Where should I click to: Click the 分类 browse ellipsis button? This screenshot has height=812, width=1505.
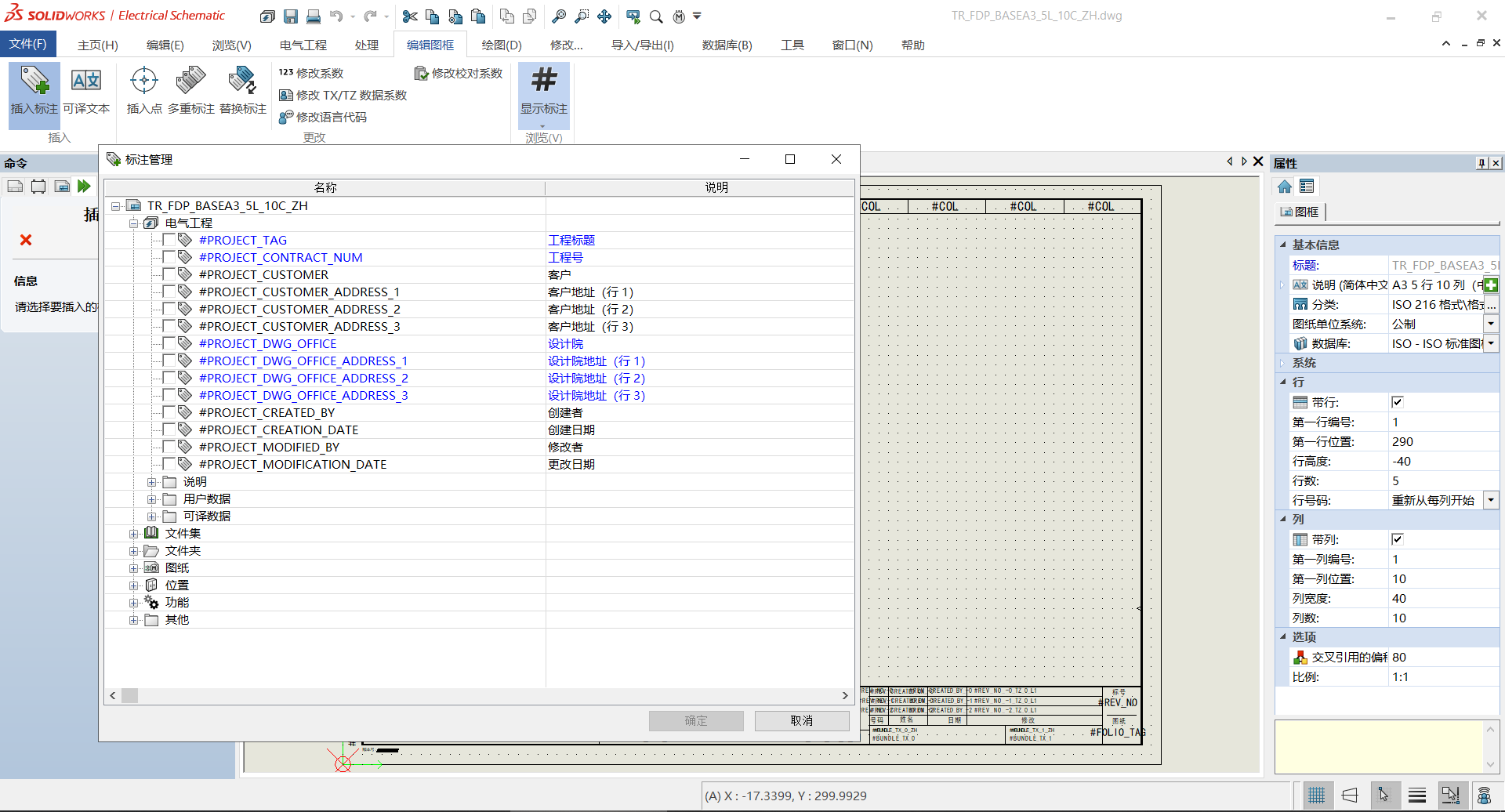point(1491,304)
